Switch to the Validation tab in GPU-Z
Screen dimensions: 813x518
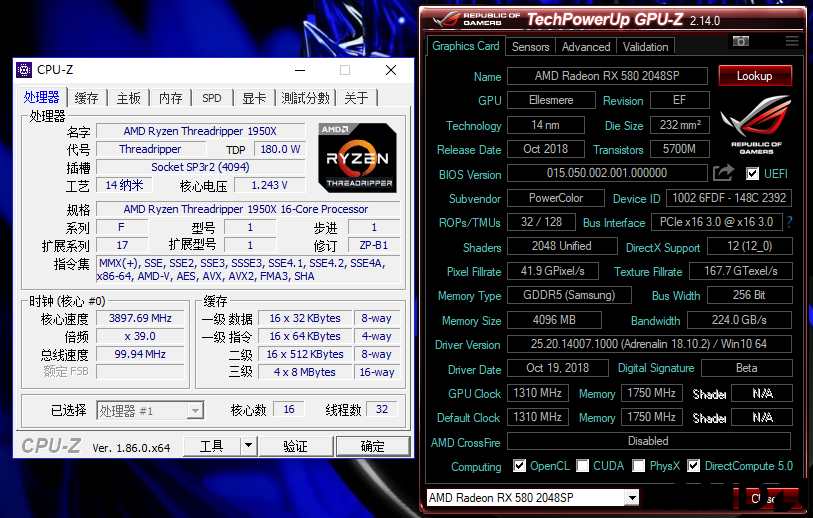click(646, 47)
